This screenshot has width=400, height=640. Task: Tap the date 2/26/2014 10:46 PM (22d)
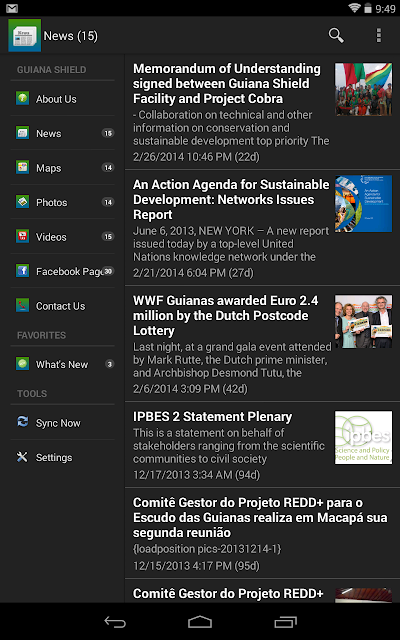[x=196, y=157]
